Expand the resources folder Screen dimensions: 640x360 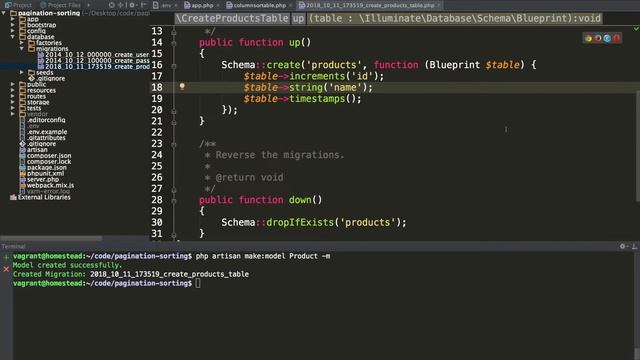pos(13,90)
